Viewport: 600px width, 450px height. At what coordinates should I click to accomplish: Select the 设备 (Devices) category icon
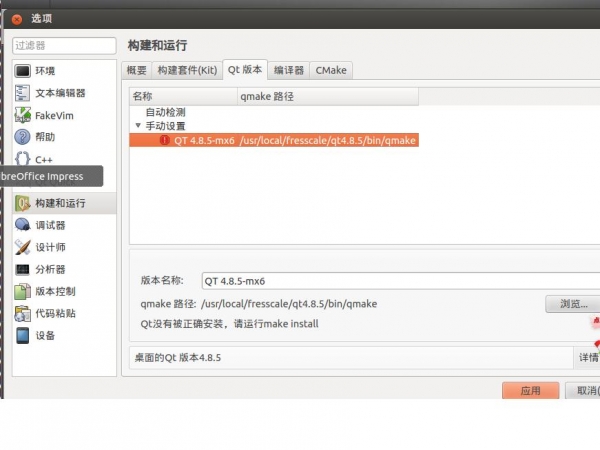pos(23,335)
